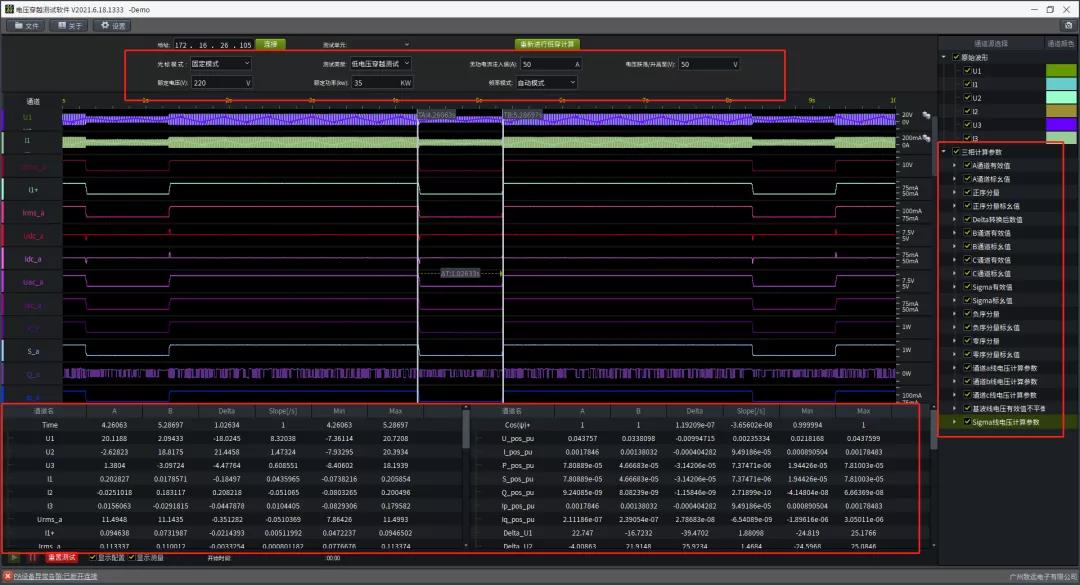The height and width of the screenshot is (585, 1080).
Task: Open the 文件 file menu
Action: pyautogui.click(x=27, y=25)
